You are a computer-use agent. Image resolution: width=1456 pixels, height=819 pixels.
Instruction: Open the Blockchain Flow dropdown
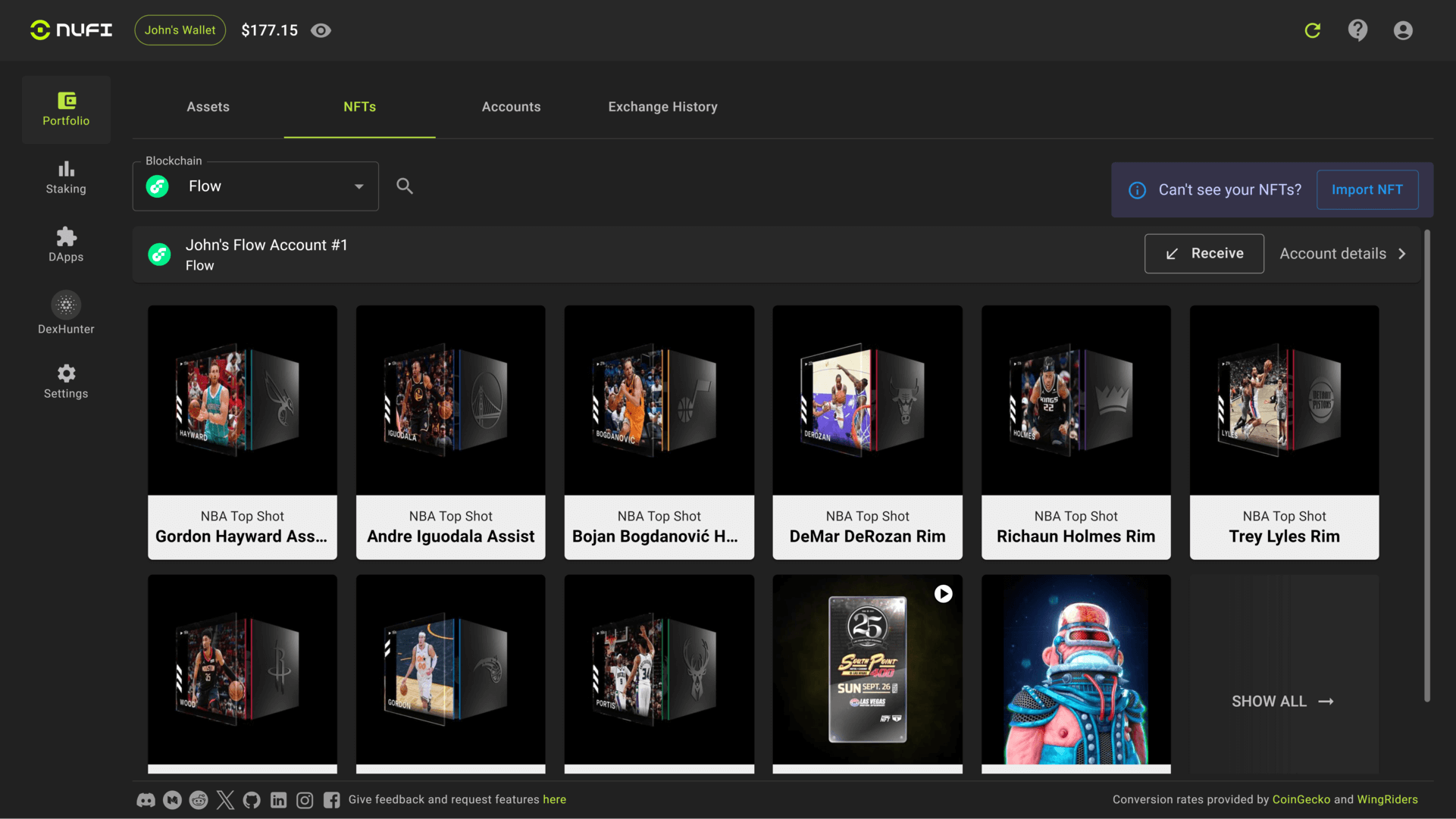[x=255, y=186]
